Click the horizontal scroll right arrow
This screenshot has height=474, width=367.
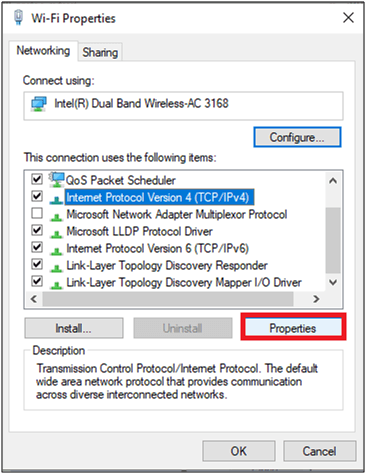tap(316, 299)
